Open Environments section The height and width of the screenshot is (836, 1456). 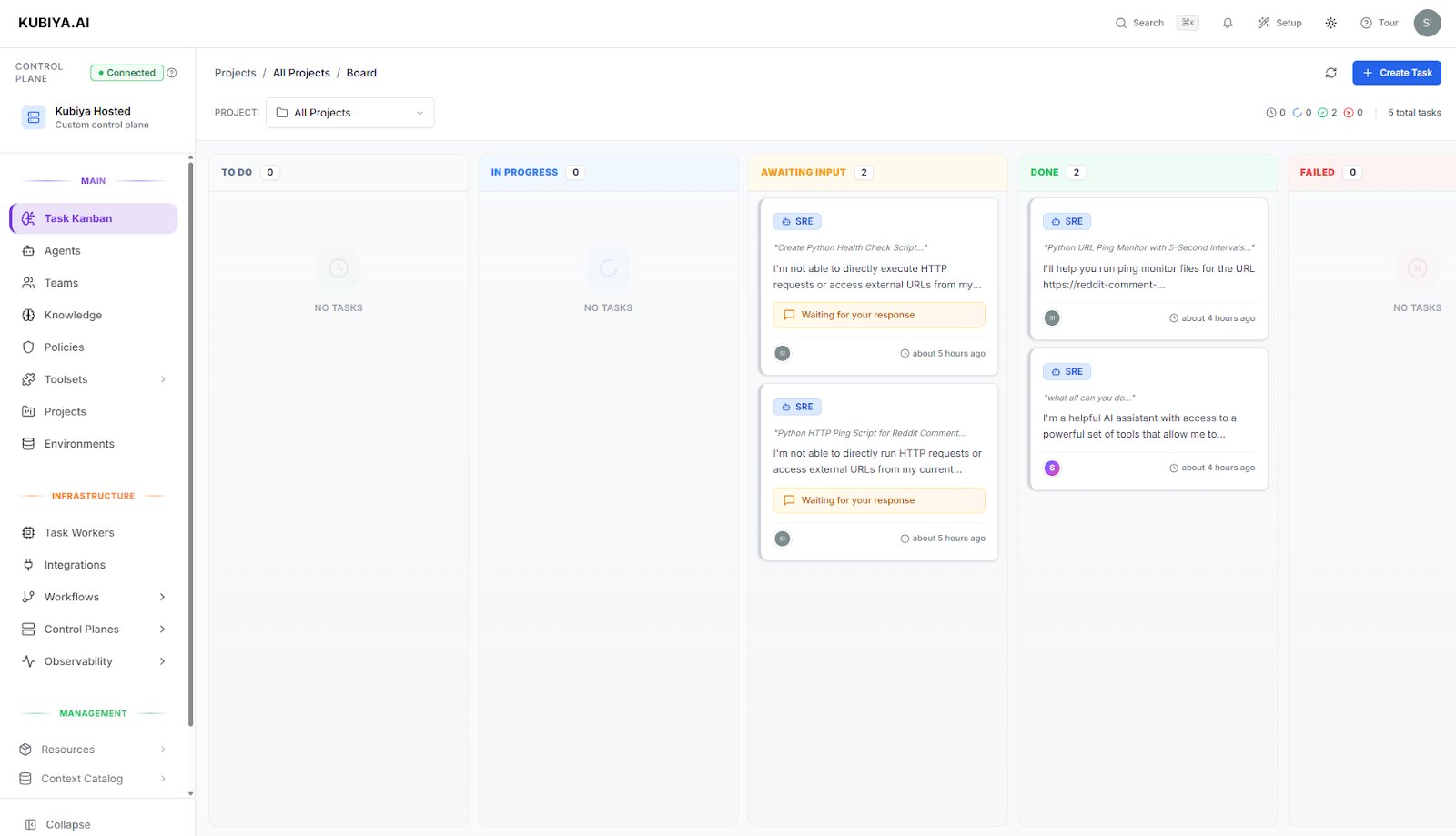coord(94,444)
